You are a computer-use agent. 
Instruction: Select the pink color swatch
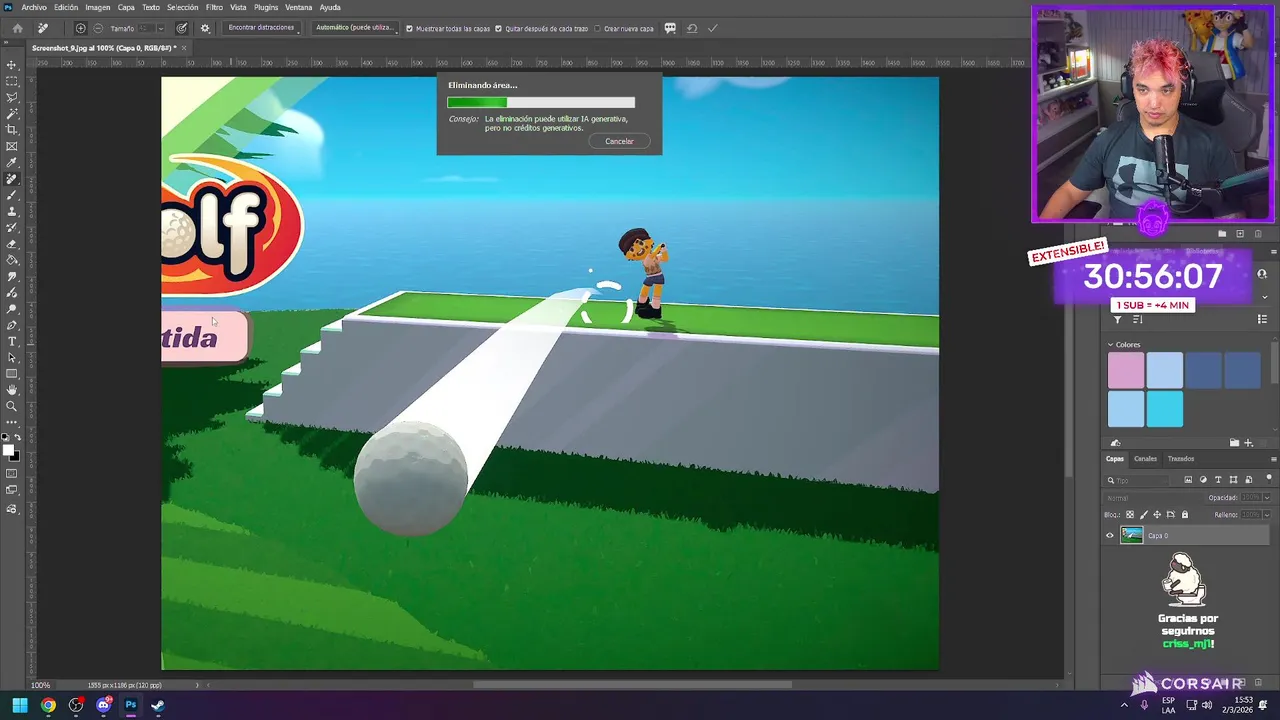pos(1126,370)
